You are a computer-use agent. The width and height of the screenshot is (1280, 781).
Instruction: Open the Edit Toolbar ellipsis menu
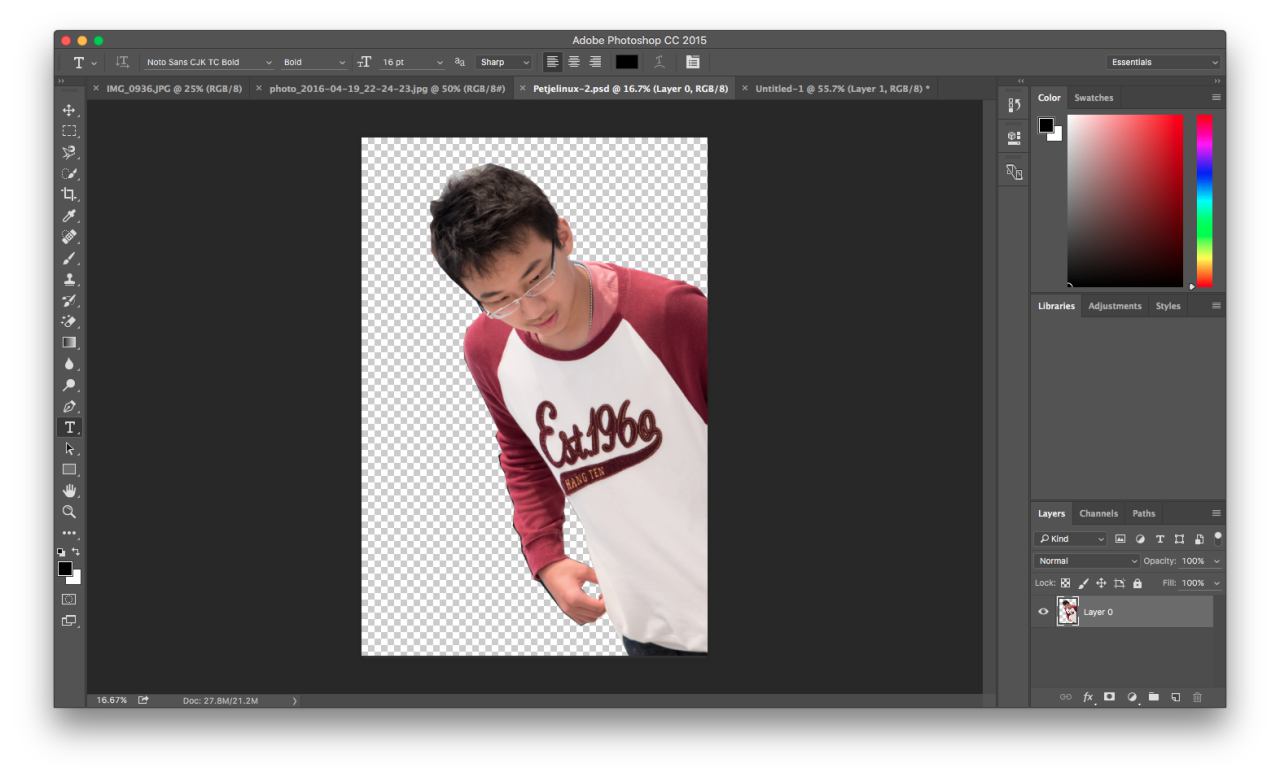pyautogui.click(x=69, y=532)
